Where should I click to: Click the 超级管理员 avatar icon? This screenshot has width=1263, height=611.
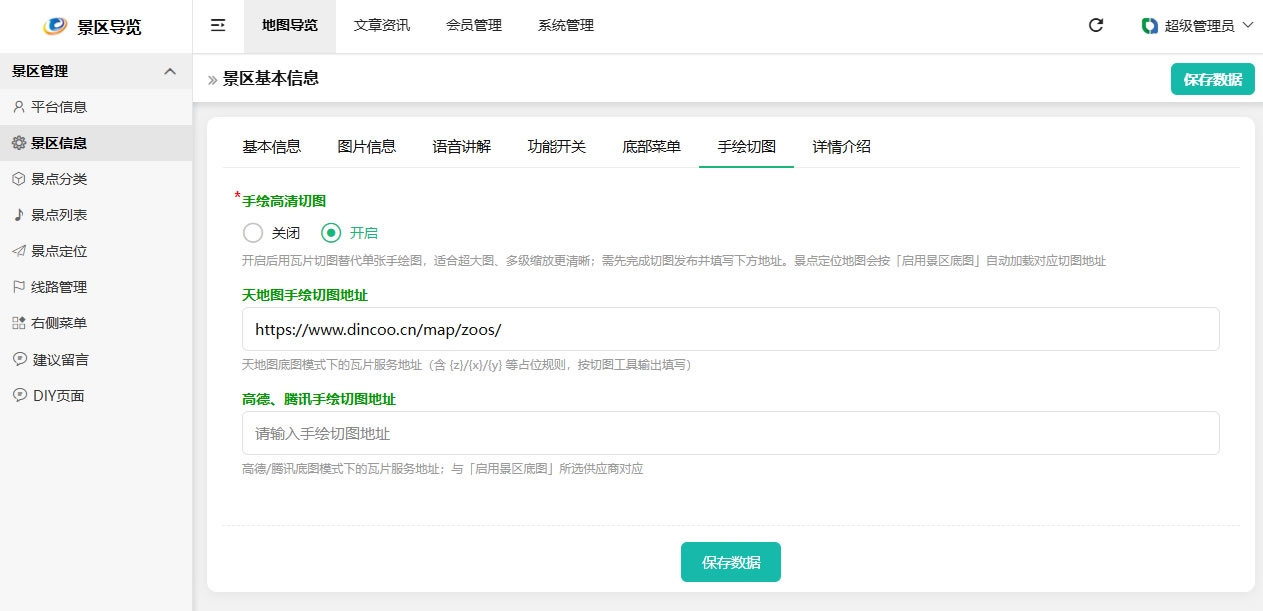1150,26
